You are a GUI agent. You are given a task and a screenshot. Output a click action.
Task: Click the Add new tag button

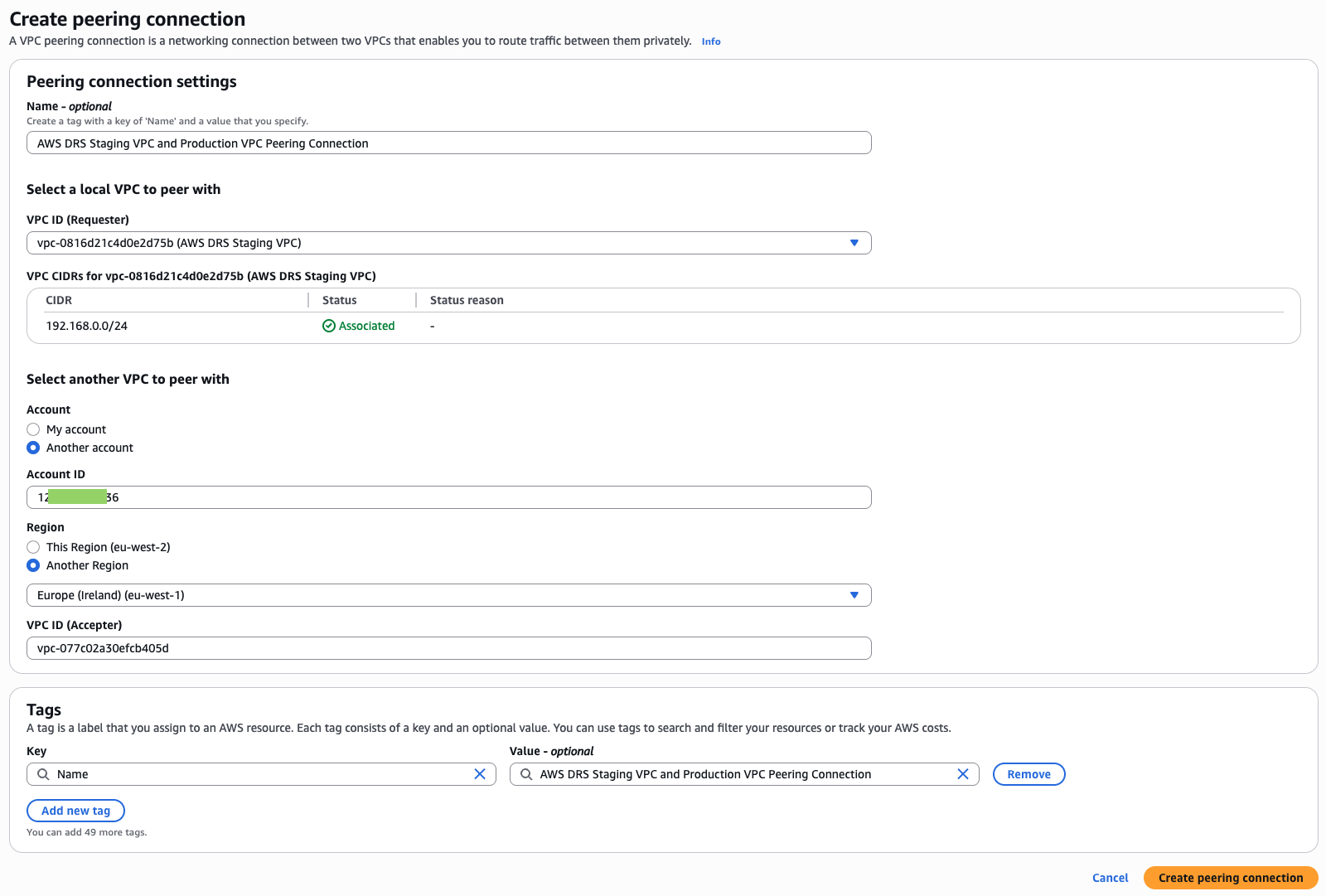click(75, 810)
